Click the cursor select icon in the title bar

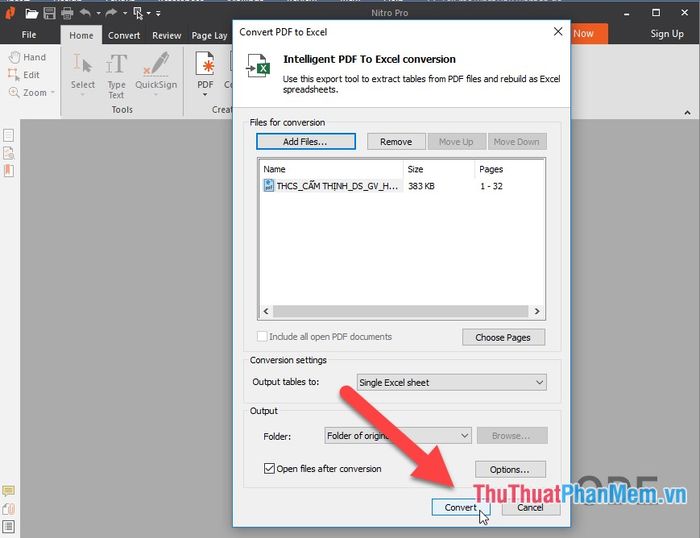click(138, 13)
